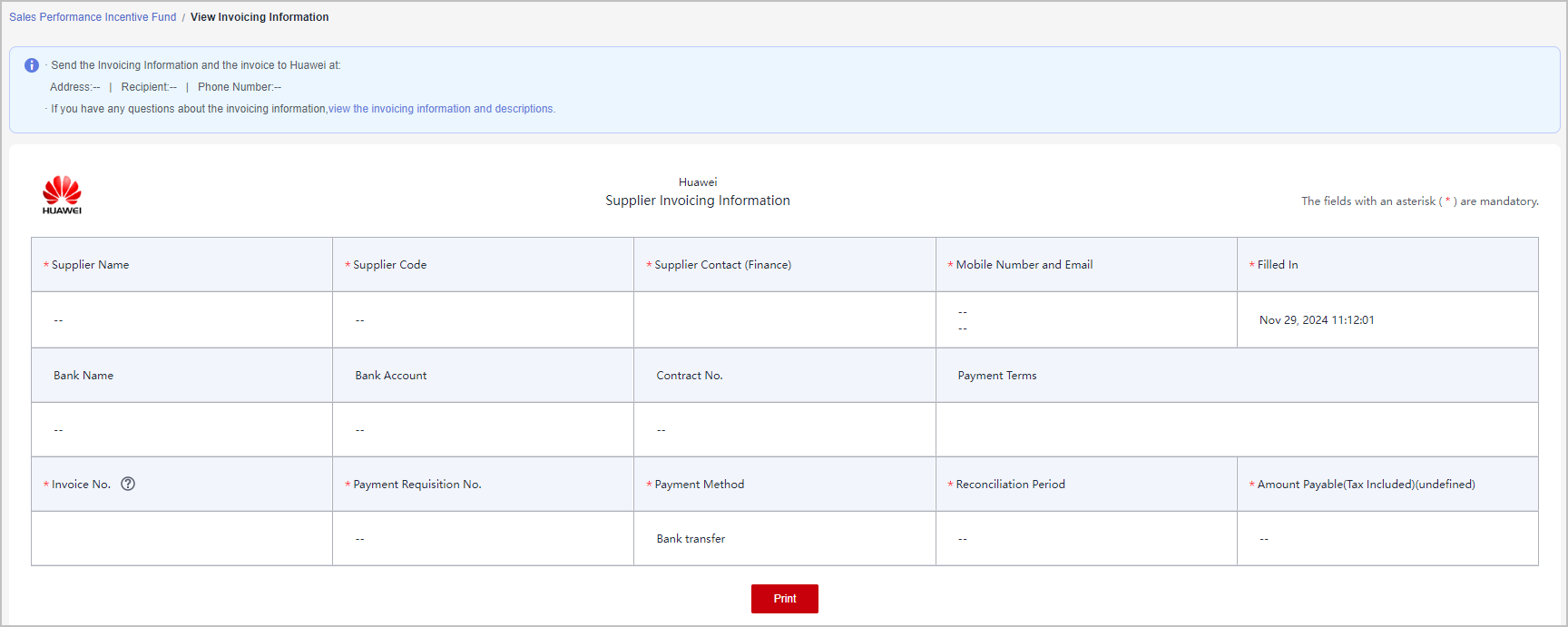Screen dimensions: 1568x627
Task: Click the Supplier Name column header
Action: pos(90,265)
